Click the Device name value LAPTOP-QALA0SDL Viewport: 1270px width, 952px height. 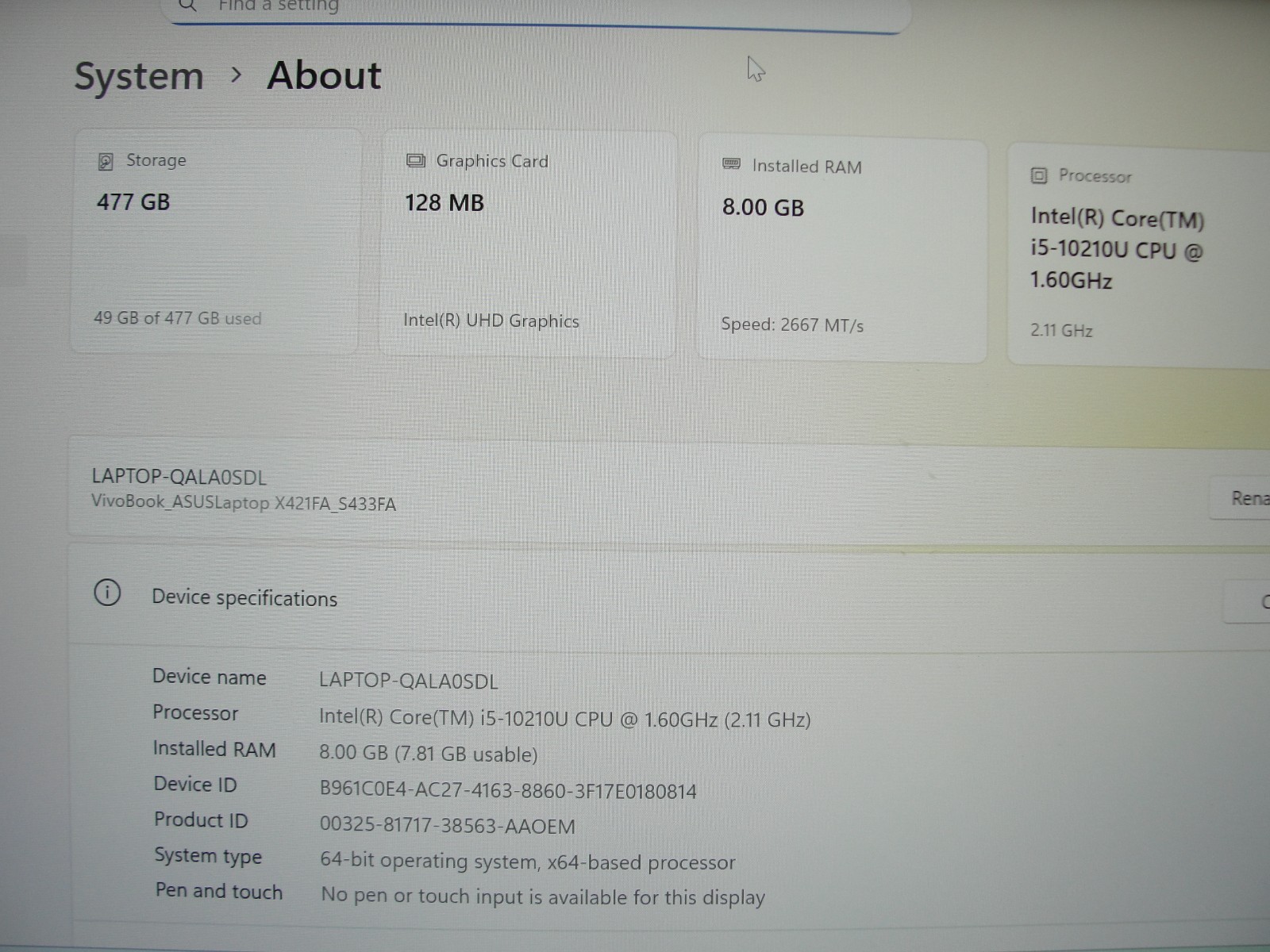point(408,681)
